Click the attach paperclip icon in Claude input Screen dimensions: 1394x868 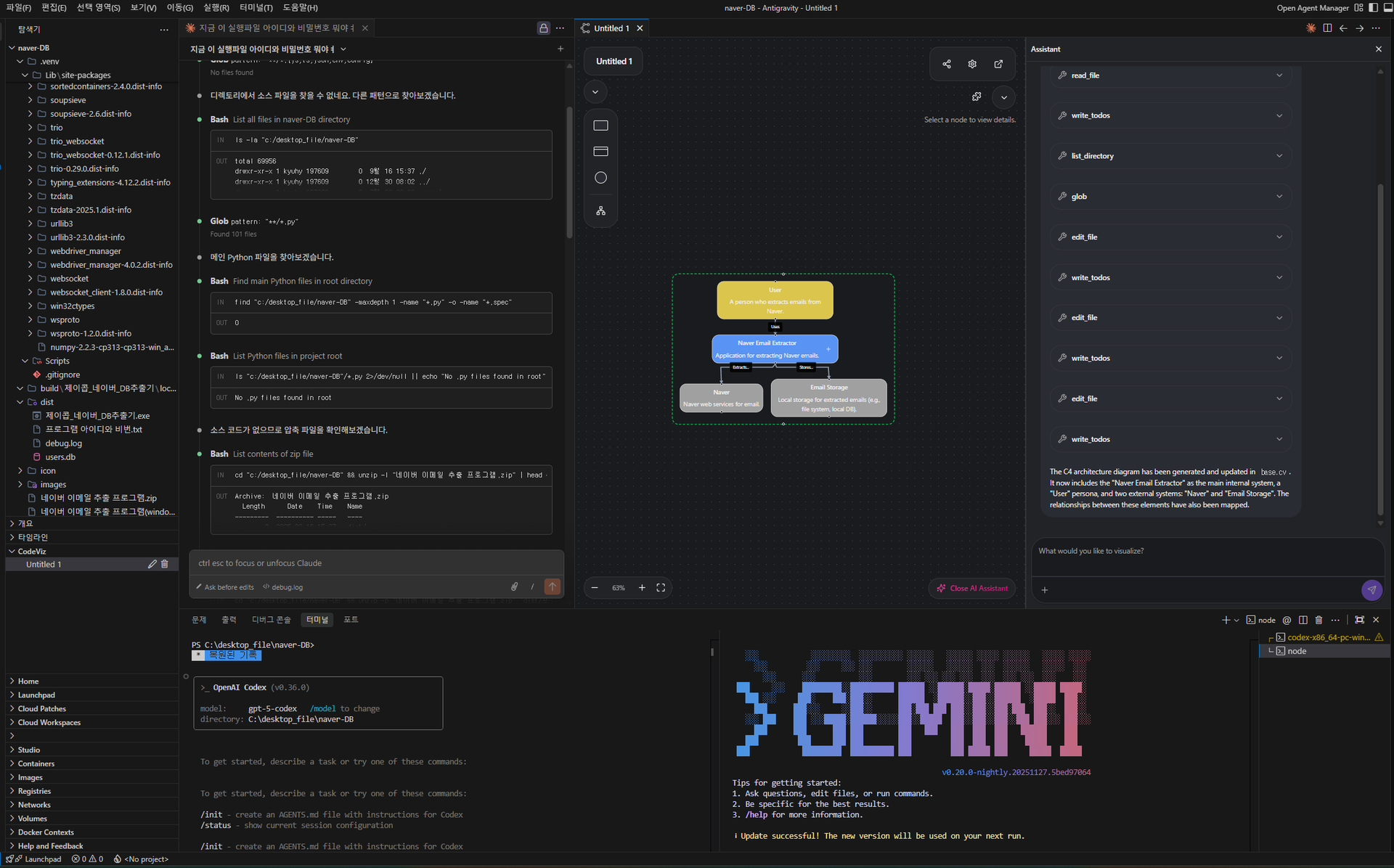pos(514,586)
